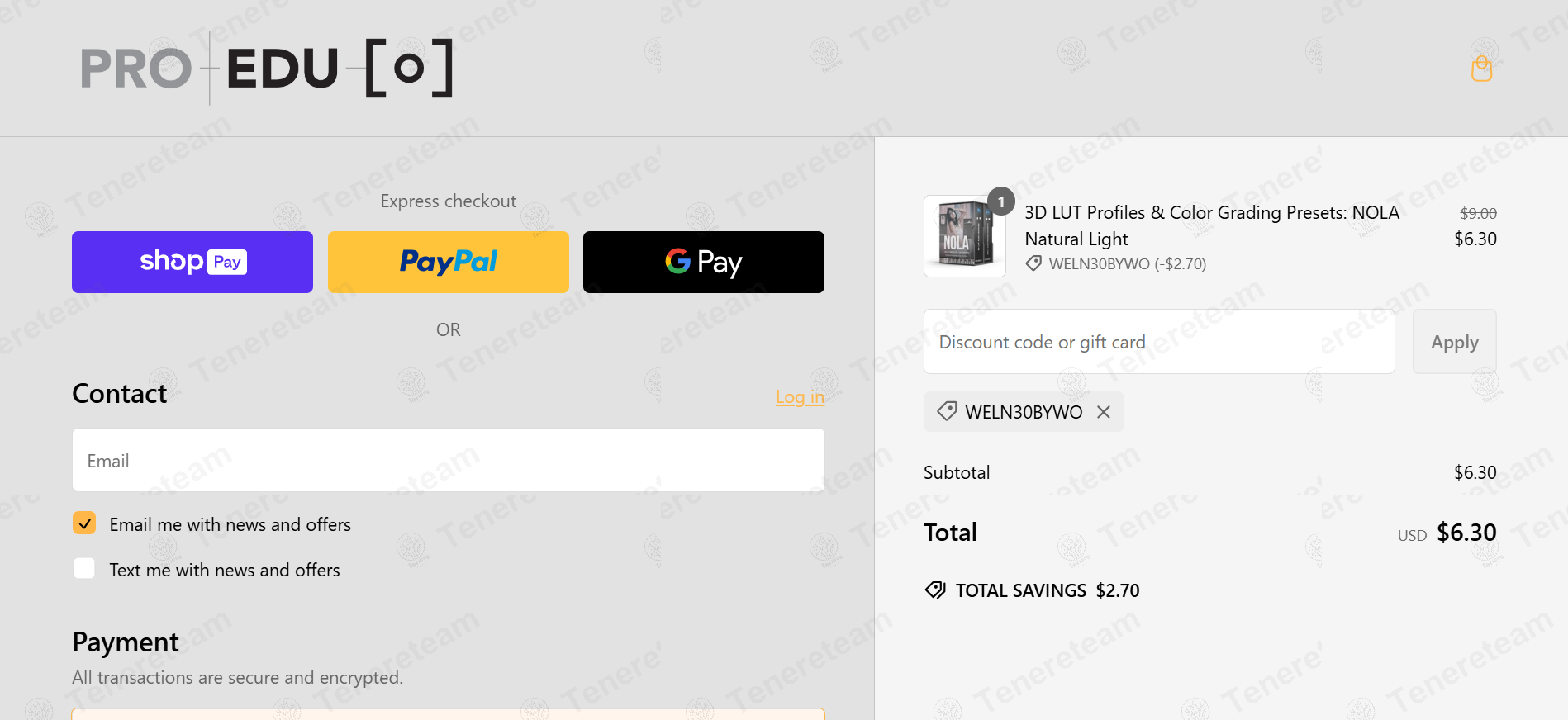Pay with Shop Pay
This screenshot has height=720, width=1568.
point(192,262)
